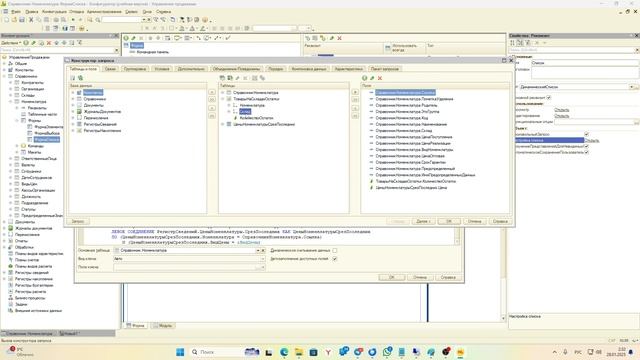The height and width of the screenshot is (360, 640).
Task: Toggle Динамическое считывание данных checkbox
Action: click(x=335, y=250)
